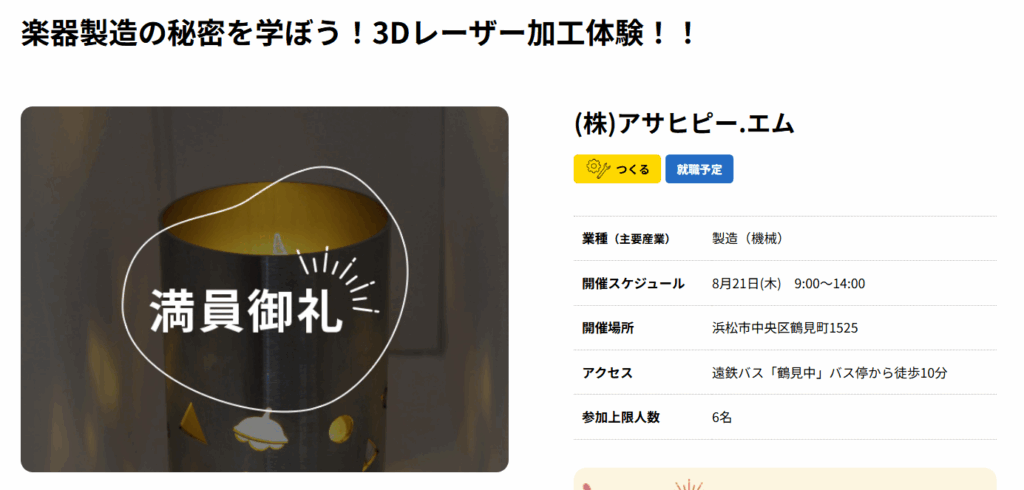Click the 開催スケジュール row label
Image resolution: width=1024 pixels, height=490 pixels.
(x=633, y=284)
